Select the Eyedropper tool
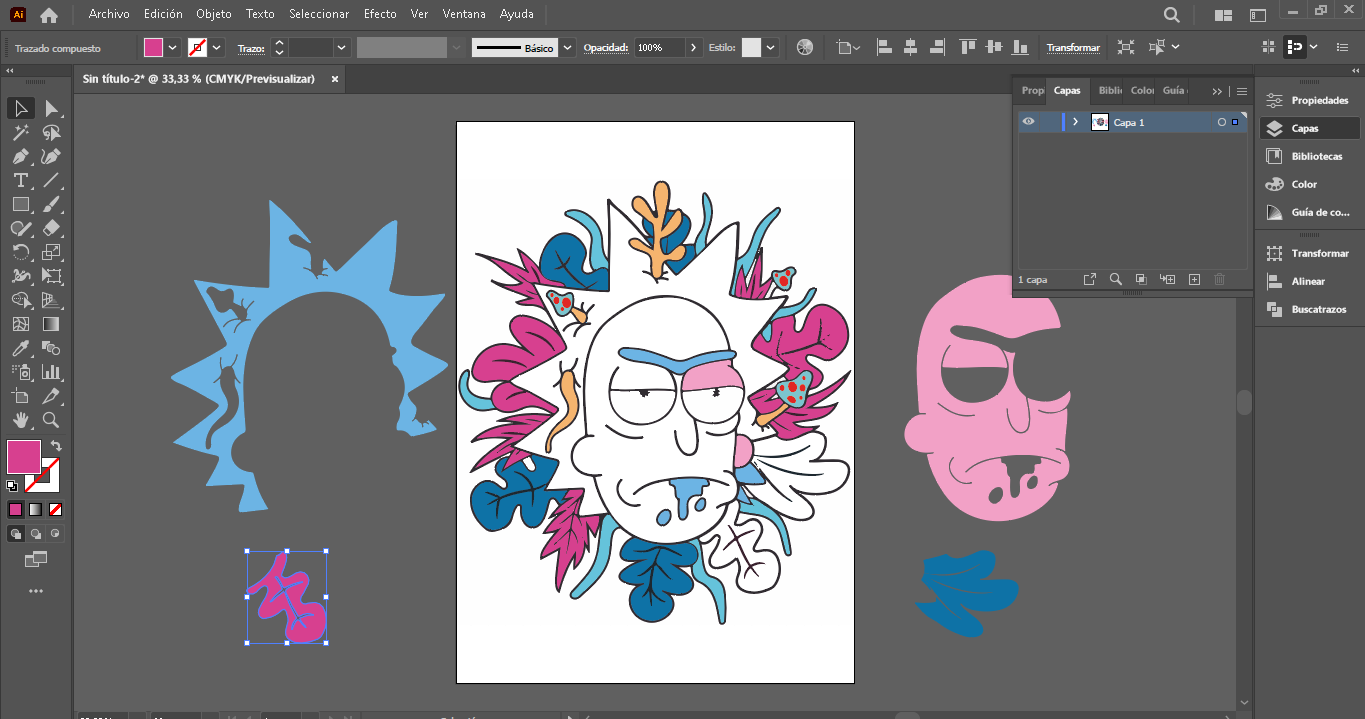Viewport: 1365px width, 719px height. coord(20,348)
